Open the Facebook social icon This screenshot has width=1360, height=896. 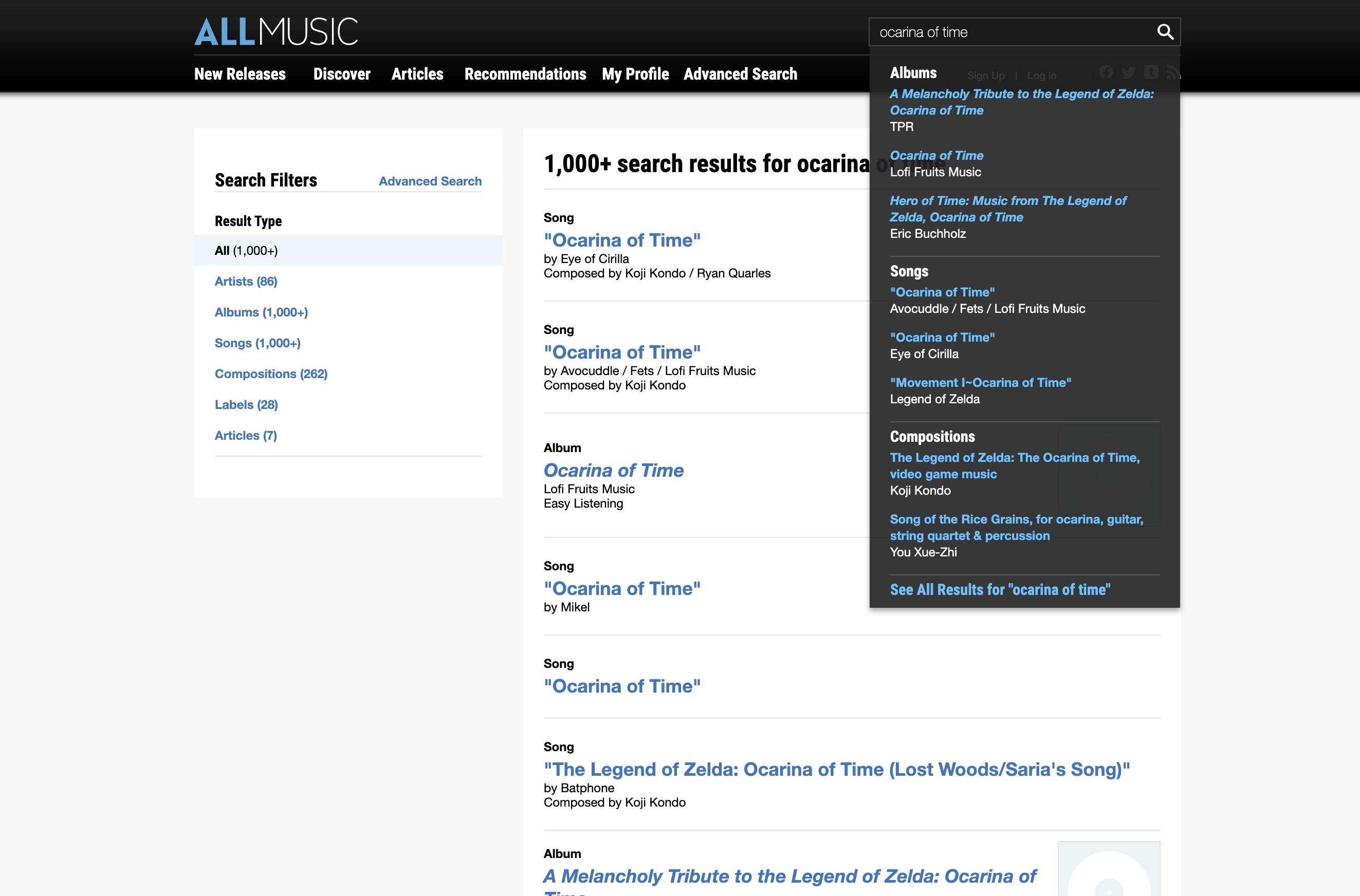pyautogui.click(x=1106, y=72)
